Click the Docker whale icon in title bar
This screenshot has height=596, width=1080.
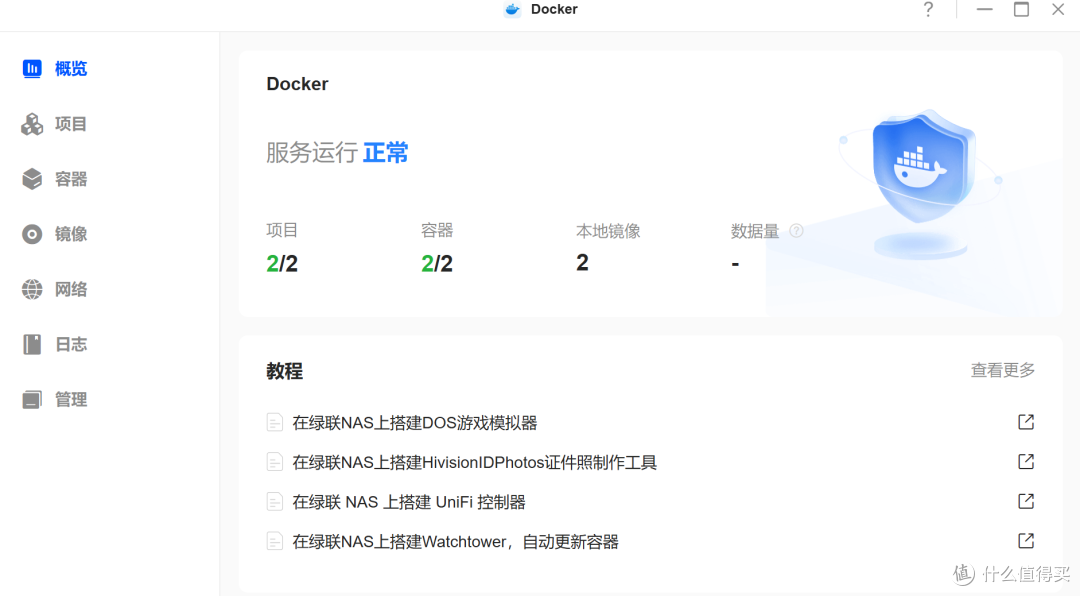[x=512, y=10]
